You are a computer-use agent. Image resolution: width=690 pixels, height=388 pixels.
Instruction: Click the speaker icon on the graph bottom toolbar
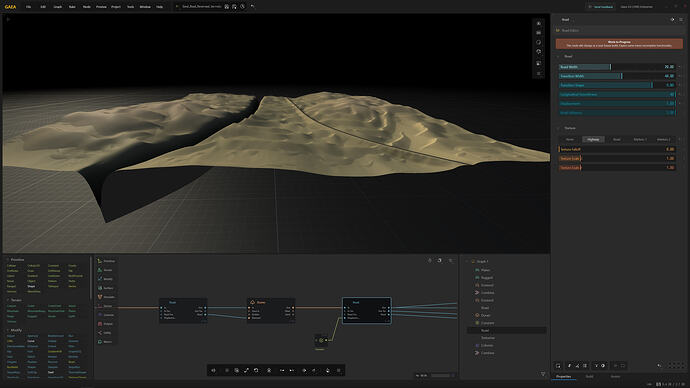[x=213, y=370]
